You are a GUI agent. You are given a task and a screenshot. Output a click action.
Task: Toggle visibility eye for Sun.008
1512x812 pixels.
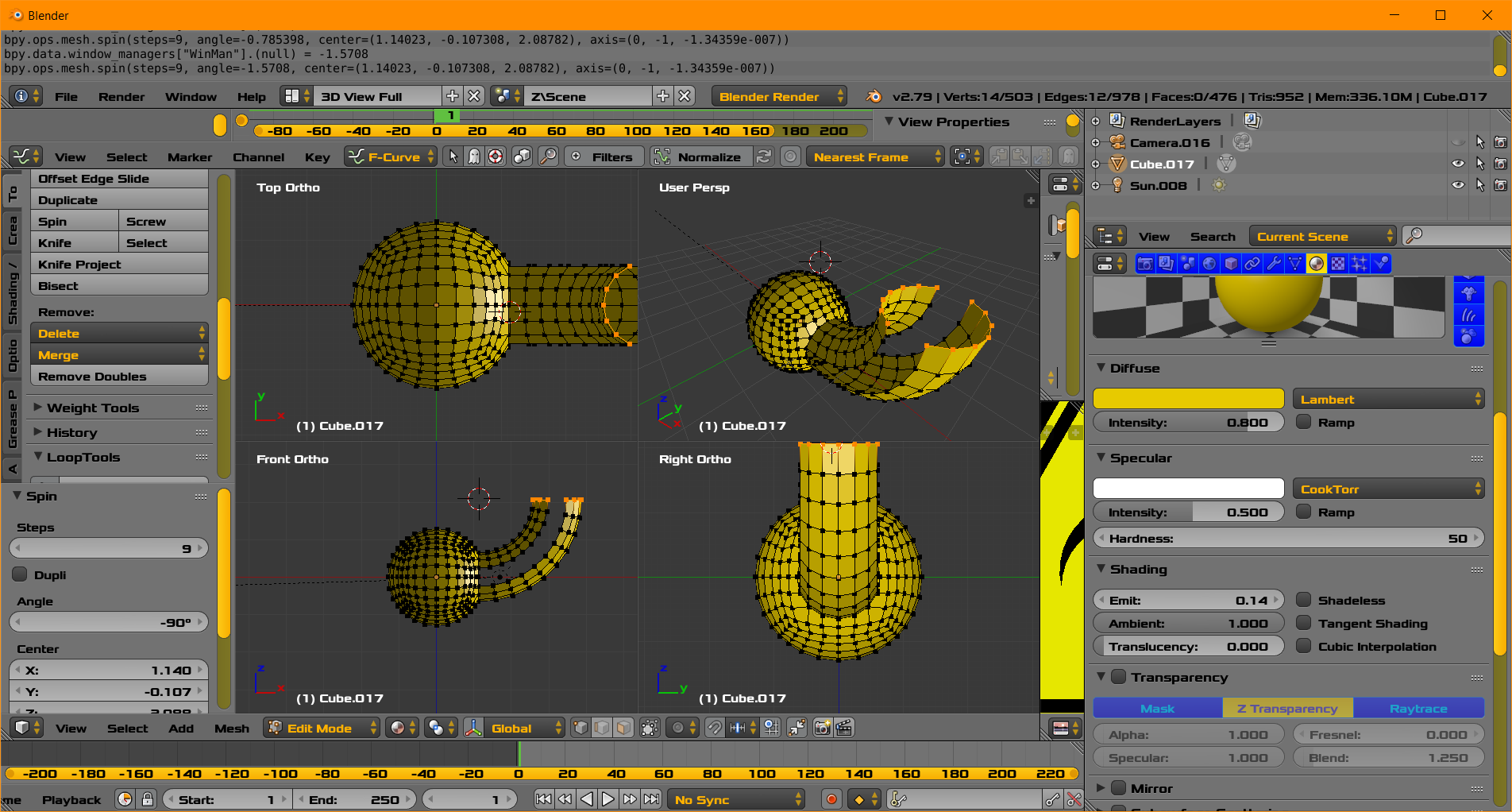pyautogui.click(x=1458, y=185)
